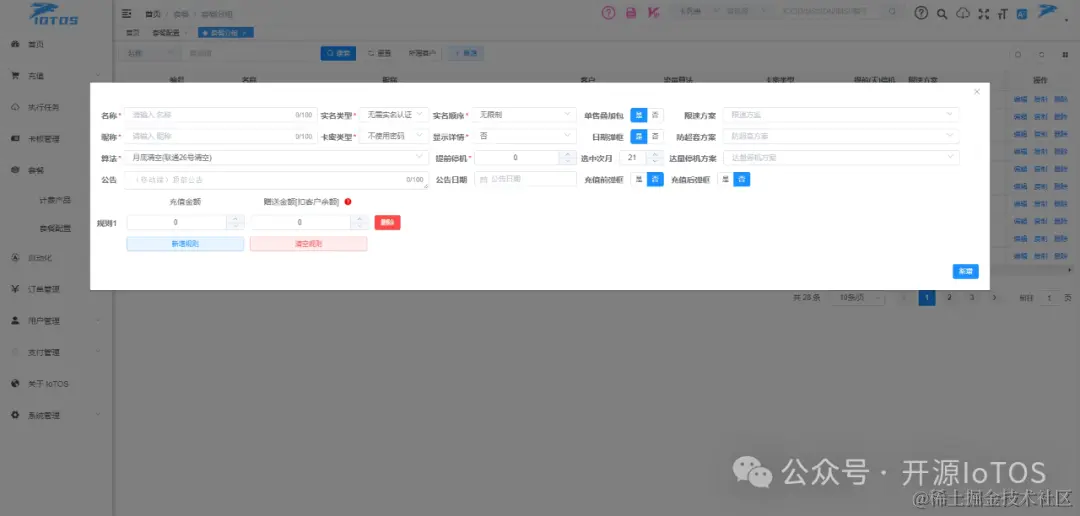Click the 关于 IoTOS globe icon
The width and height of the screenshot is (1080, 516).
click(14, 384)
